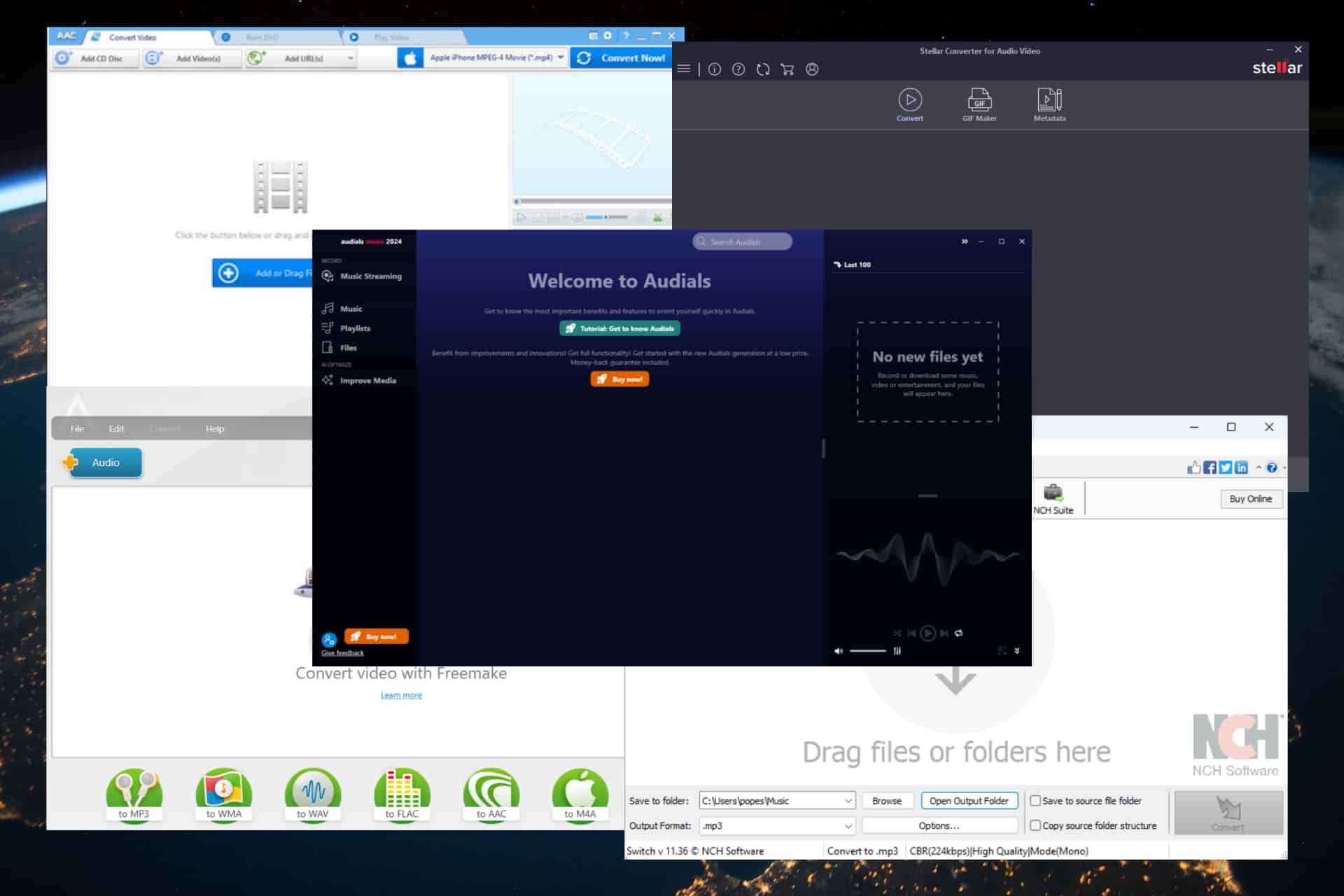Adjust volume slider in AAC converter preview
This screenshot has height=896, width=1344.
pos(607,217)
